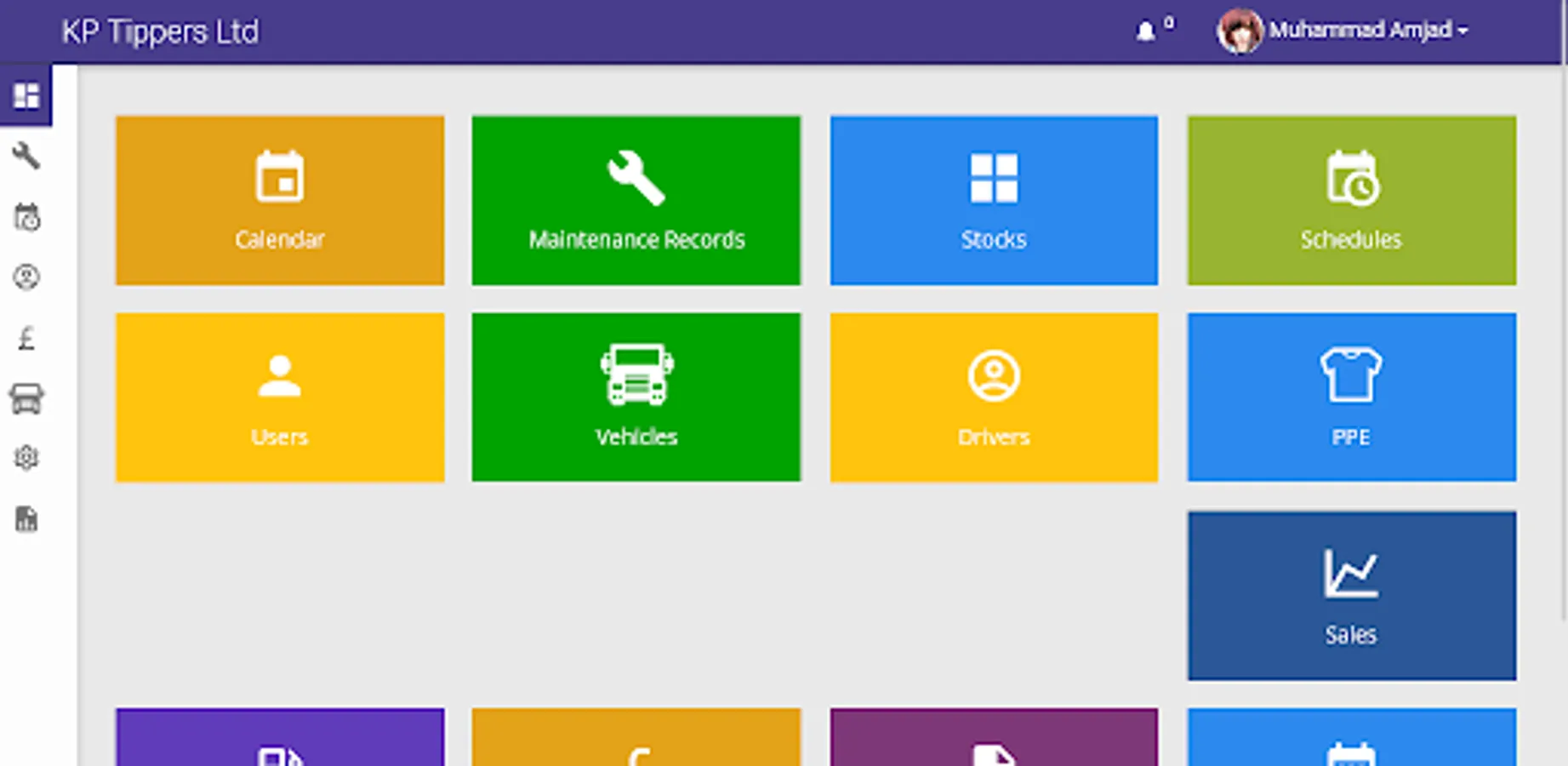This screenshot has height=766, width=1568.
Task: View the Sales tile
Action: (x=1352, y=596)
